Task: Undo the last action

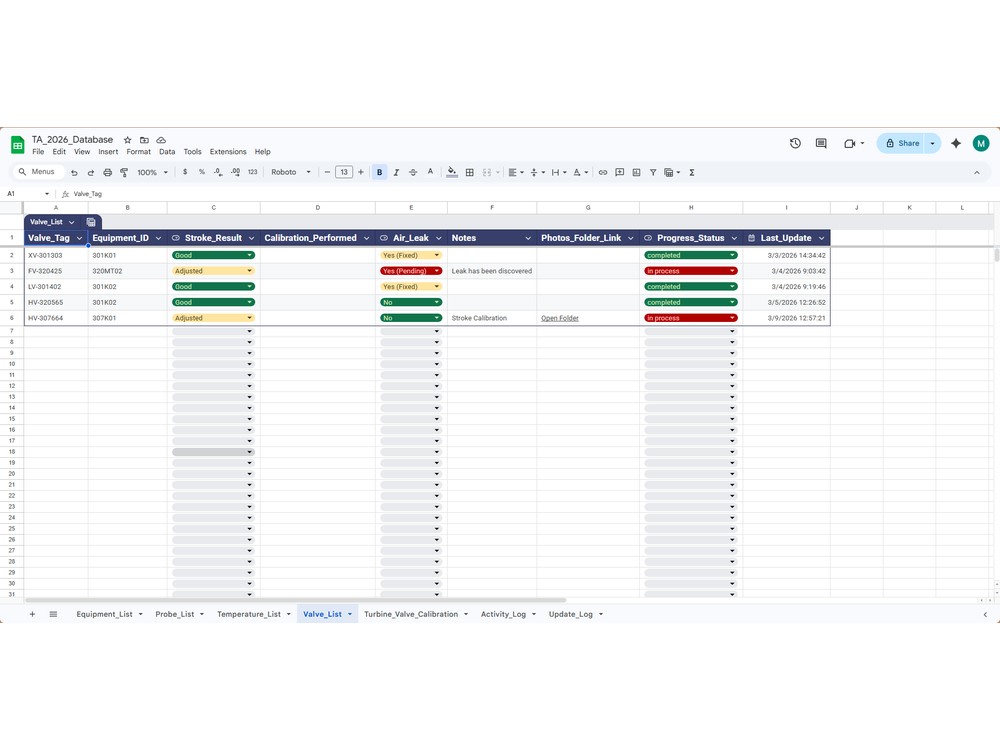Action: [74, 172]
